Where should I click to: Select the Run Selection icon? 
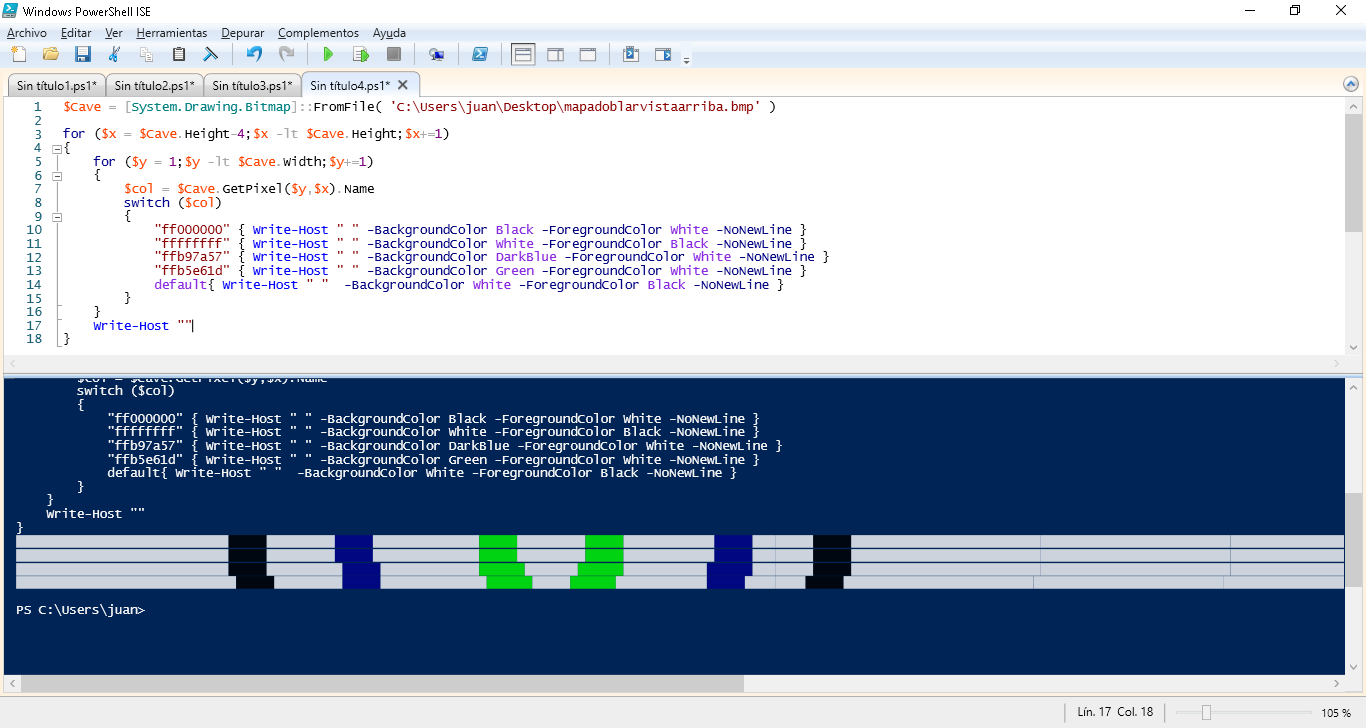point(361,54)
